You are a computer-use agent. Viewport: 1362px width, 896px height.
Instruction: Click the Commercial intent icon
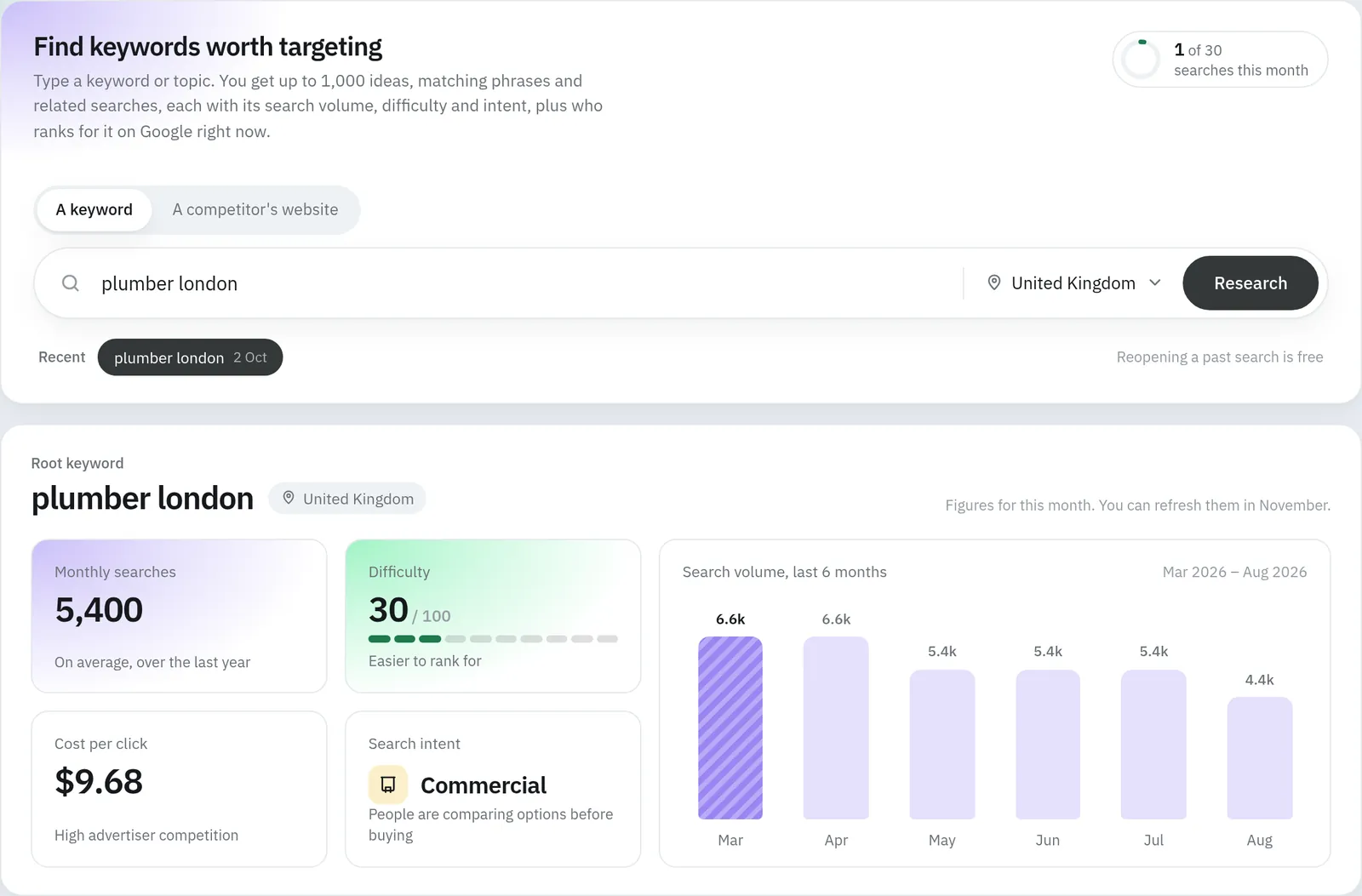pos(388,785)
